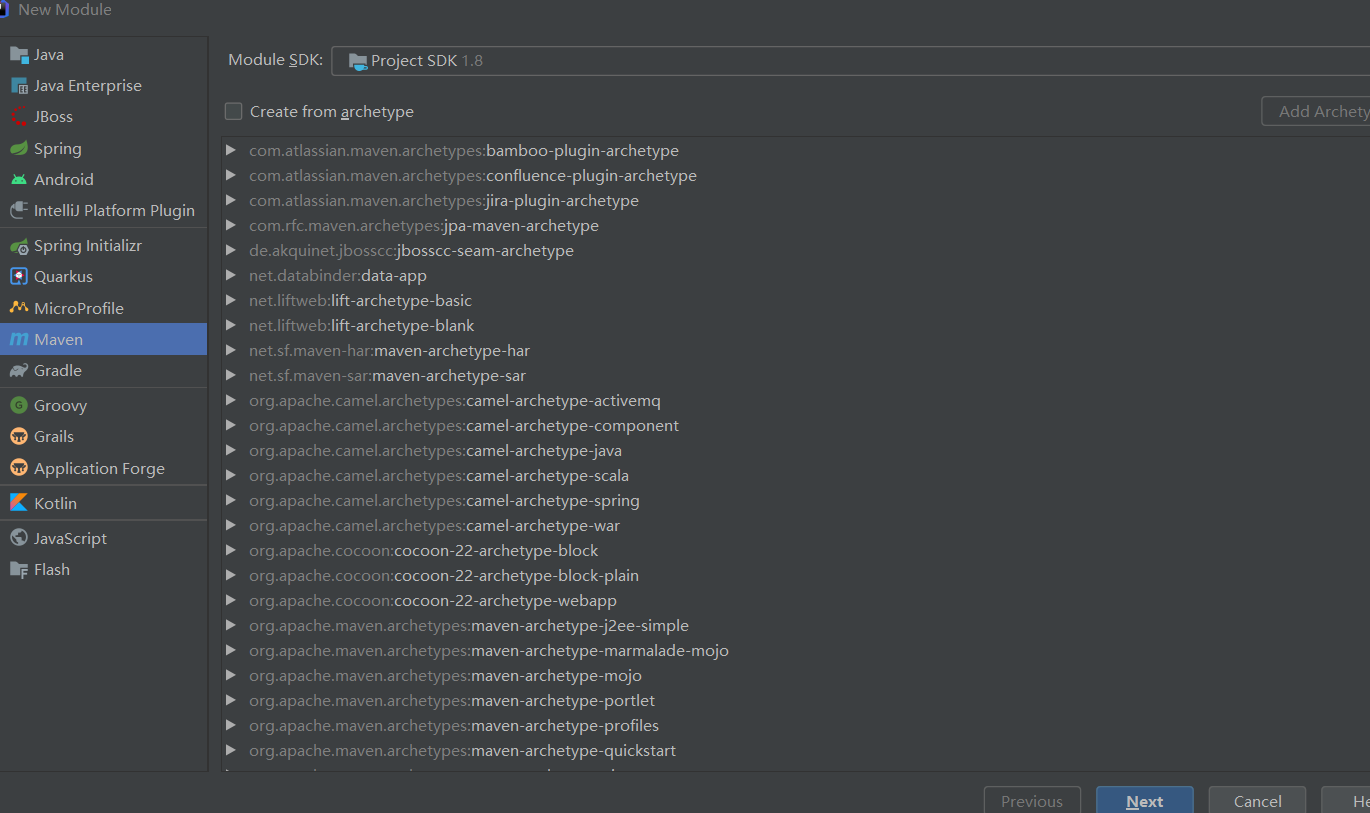The height and width of the screenshot is (813, 1370).
Task: Click the Maven 'm' icon
Action: click(18, 340)
